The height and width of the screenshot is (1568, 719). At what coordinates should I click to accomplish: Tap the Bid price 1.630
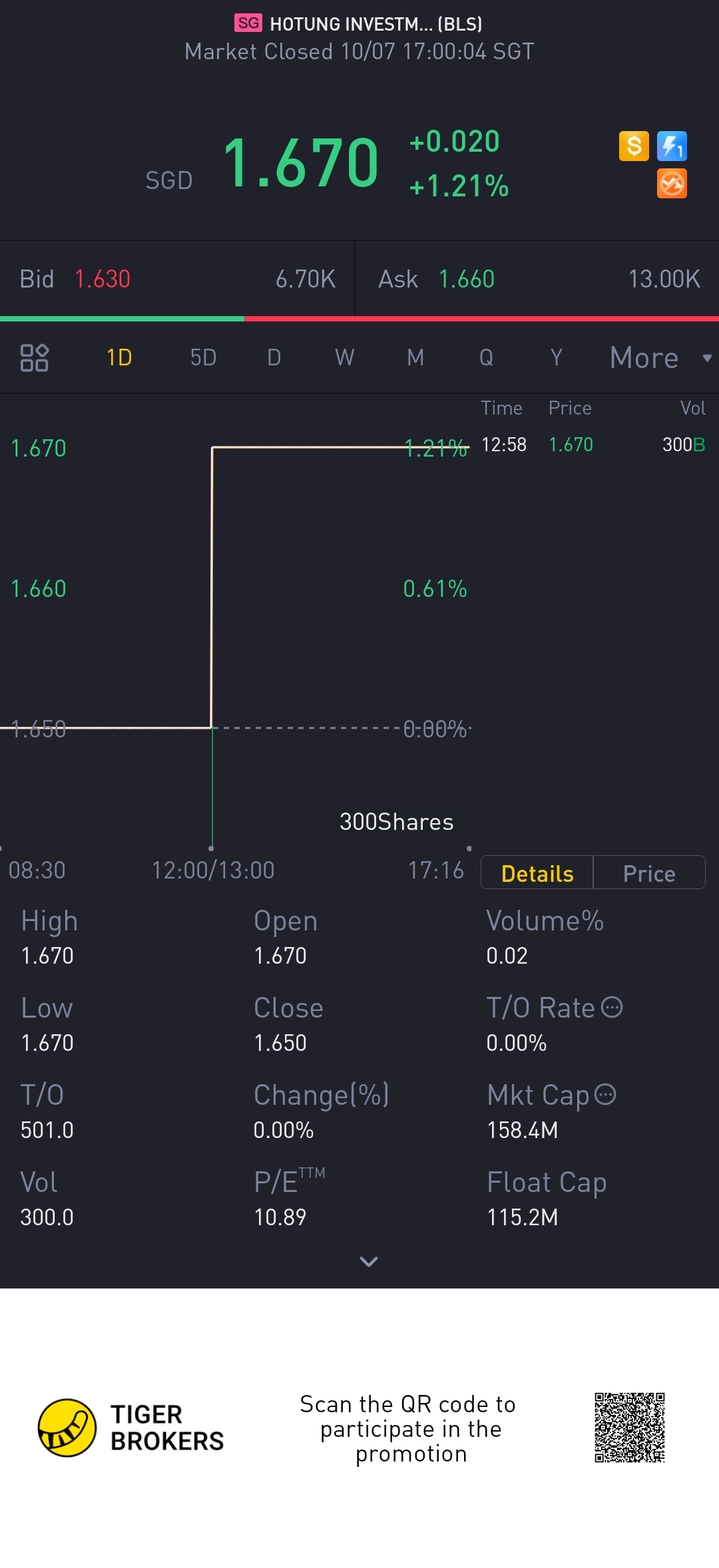[x=103, y=279]
